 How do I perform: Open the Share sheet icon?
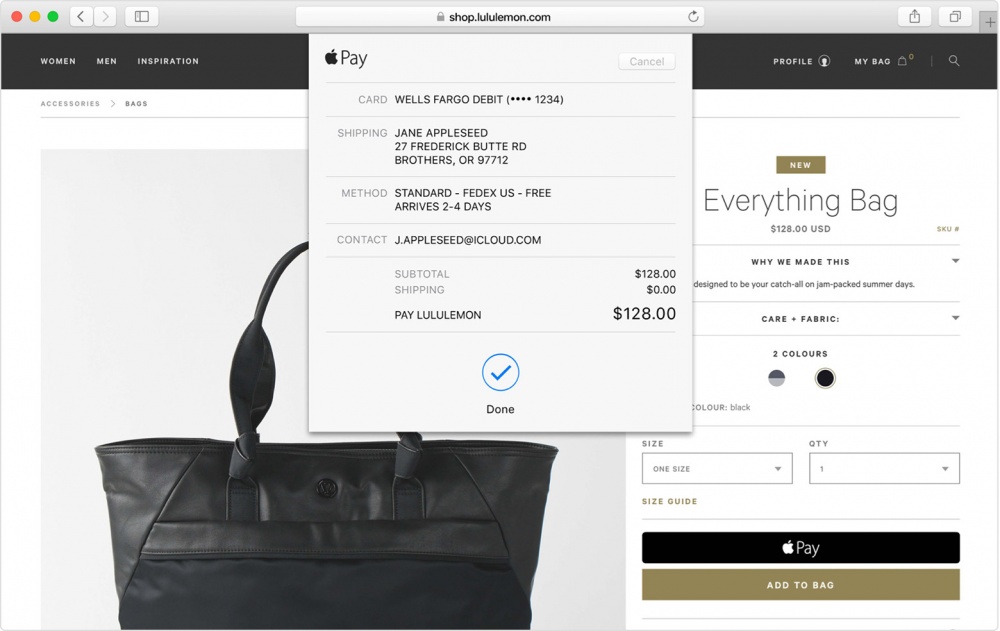(x=915, y=17)
